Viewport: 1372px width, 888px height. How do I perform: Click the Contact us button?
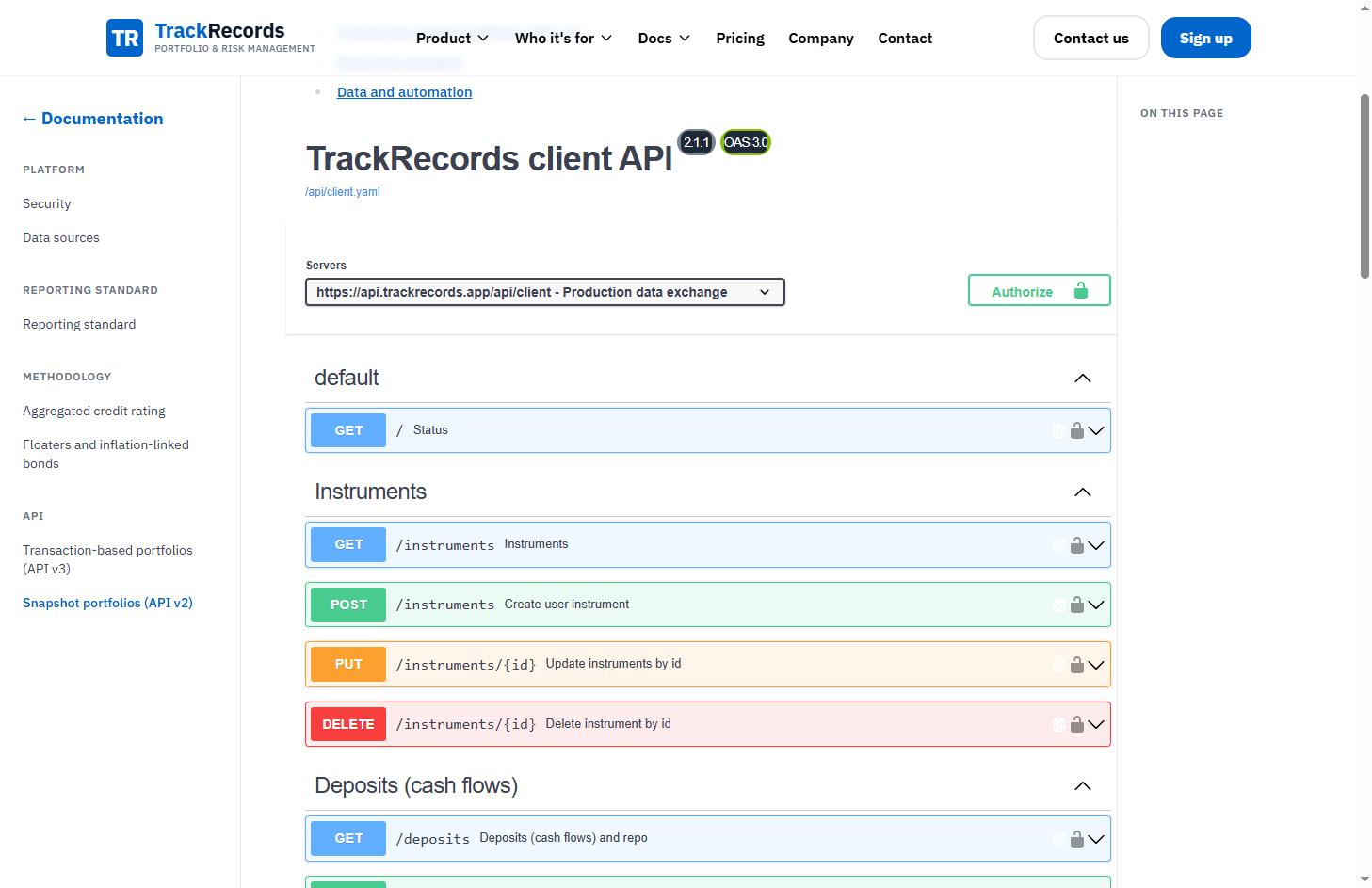[1091, 39]
